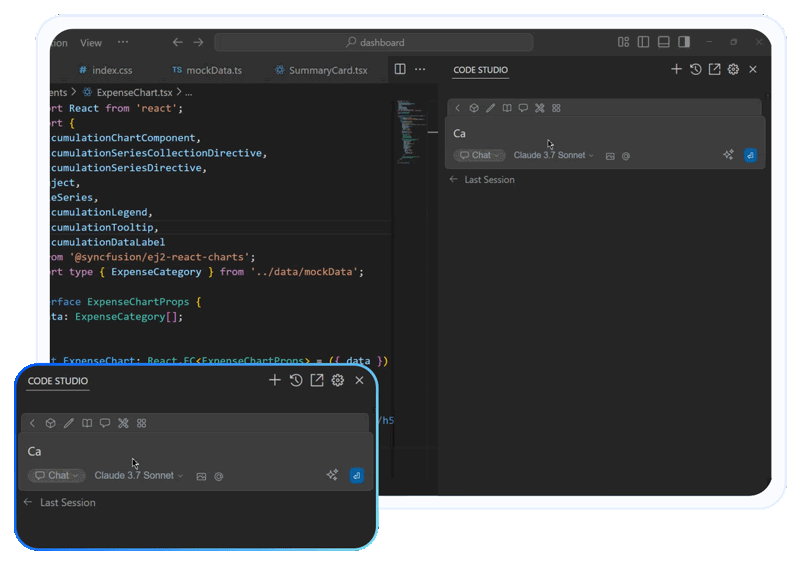Open the View menu
This screenshot has height=564, width=800.
pyautogui.click(x=91, y=43)
